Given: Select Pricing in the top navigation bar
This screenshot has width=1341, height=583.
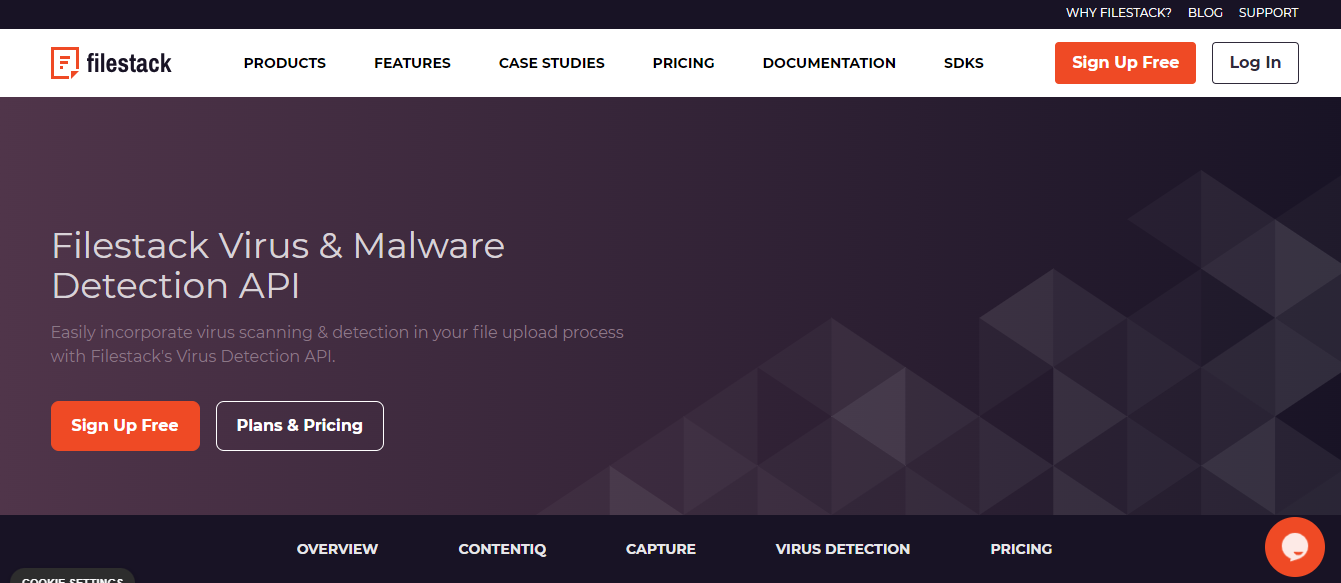Looking at the screenshot, I should coord(683,63).
